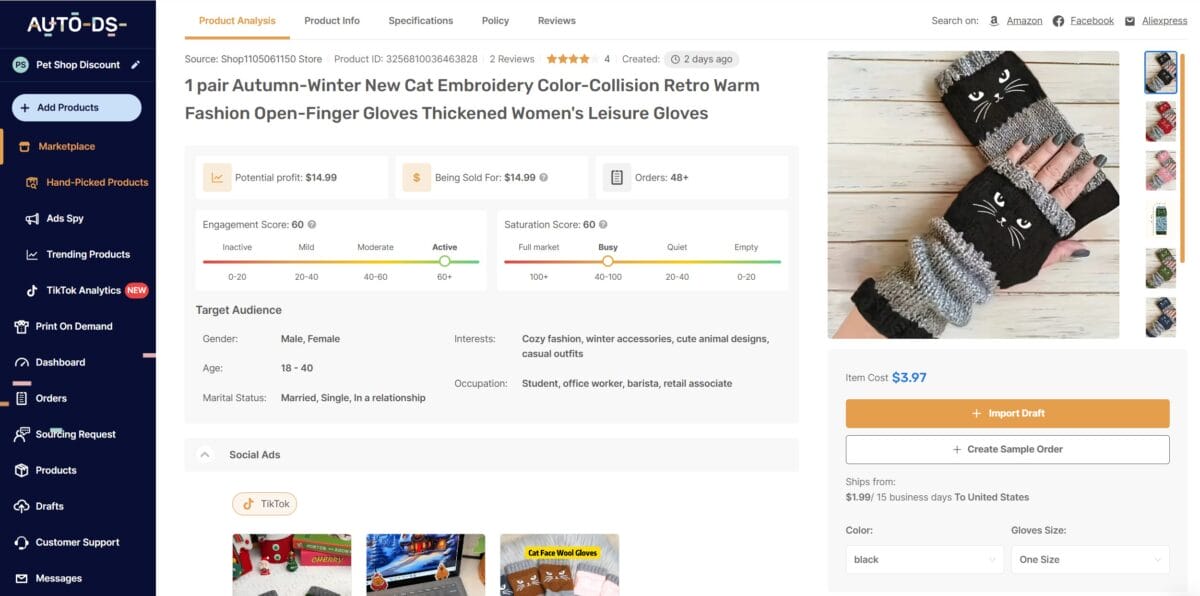Click the Engagement Score scale marker
The height and width of the screenshot is (596, 1200).
[444, 261]
